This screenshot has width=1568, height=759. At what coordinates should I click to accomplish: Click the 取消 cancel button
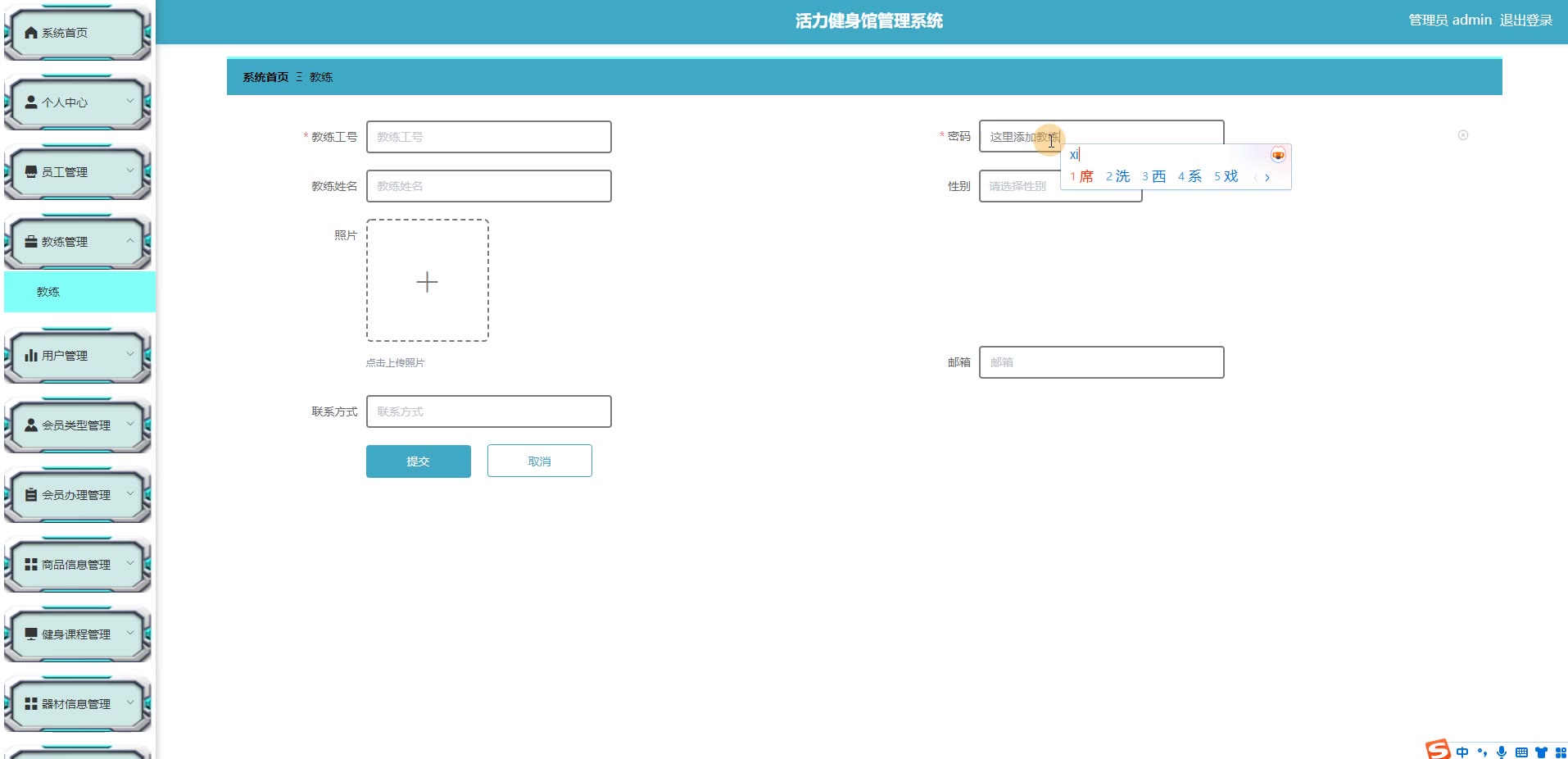coord(540,461)
